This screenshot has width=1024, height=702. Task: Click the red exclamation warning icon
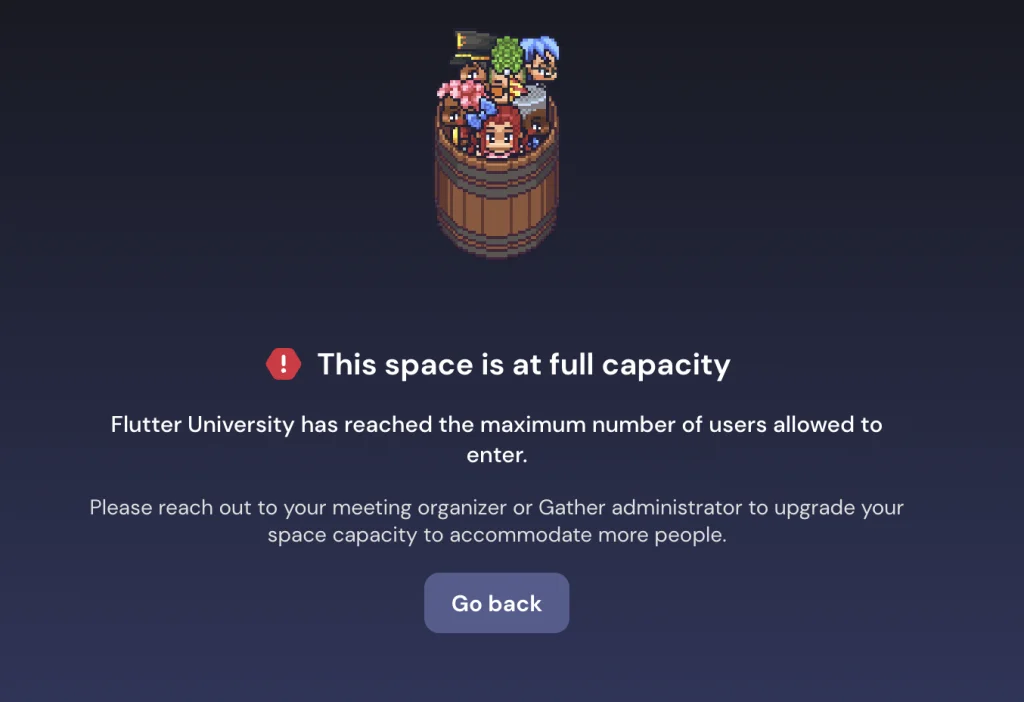coord(283,364)
